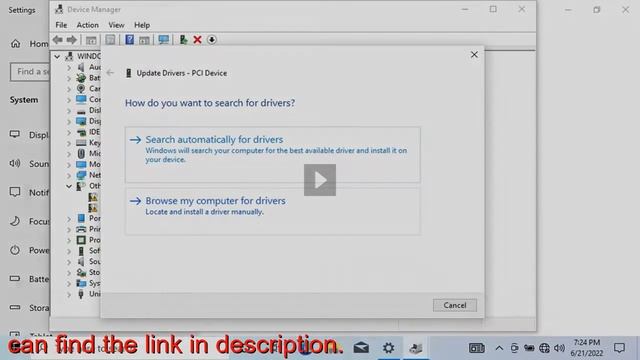This screenshot has width=640, height=360.
Task: Click the Forward arrow in Device Manager toolbar
Action: pos(71,40)
